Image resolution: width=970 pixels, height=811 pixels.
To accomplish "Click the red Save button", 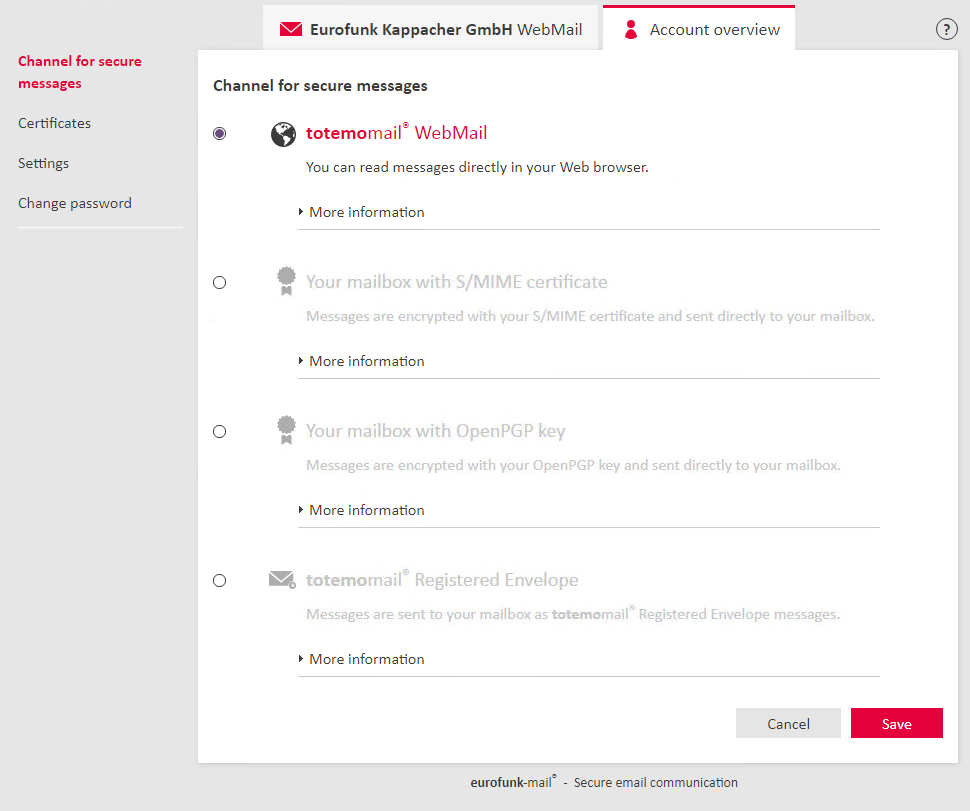I will click(896, 723).
